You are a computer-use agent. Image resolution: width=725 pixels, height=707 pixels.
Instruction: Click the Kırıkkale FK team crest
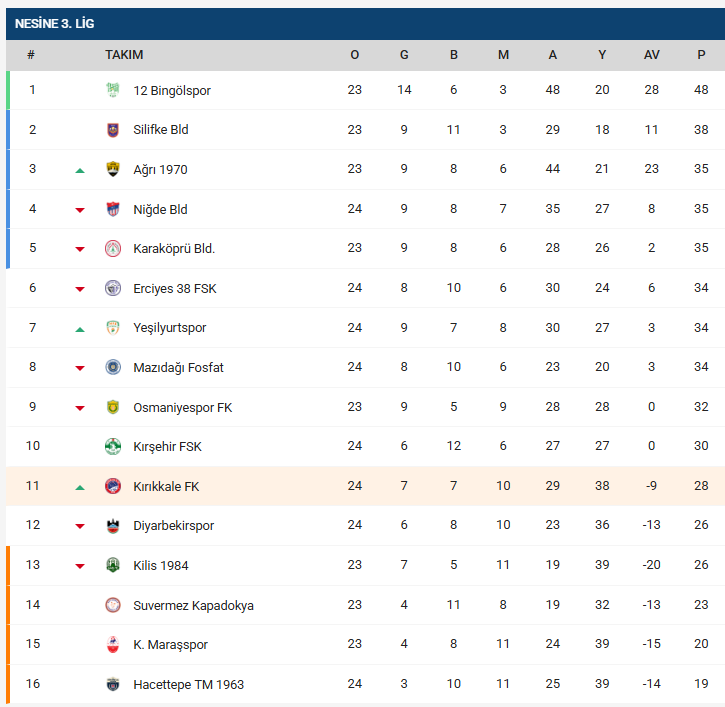point(113,486)
